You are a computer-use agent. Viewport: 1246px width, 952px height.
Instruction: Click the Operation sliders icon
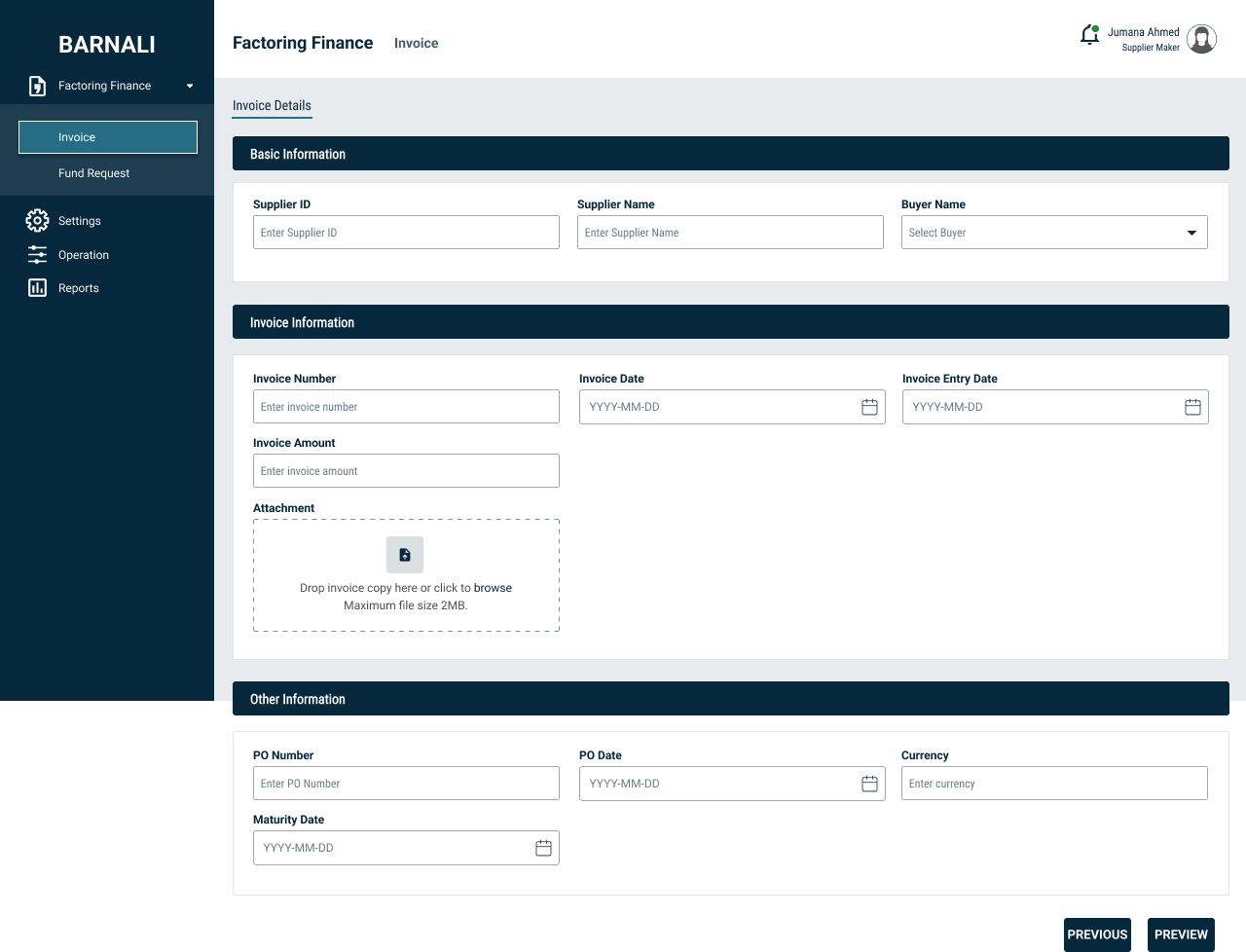(37, 255)
